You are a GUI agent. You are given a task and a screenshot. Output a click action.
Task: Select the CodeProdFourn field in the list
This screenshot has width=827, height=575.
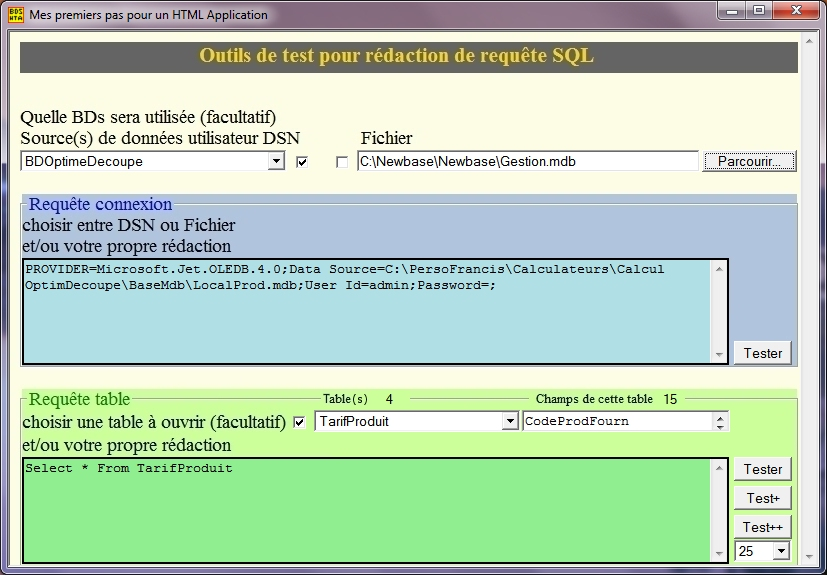point(616,422)
